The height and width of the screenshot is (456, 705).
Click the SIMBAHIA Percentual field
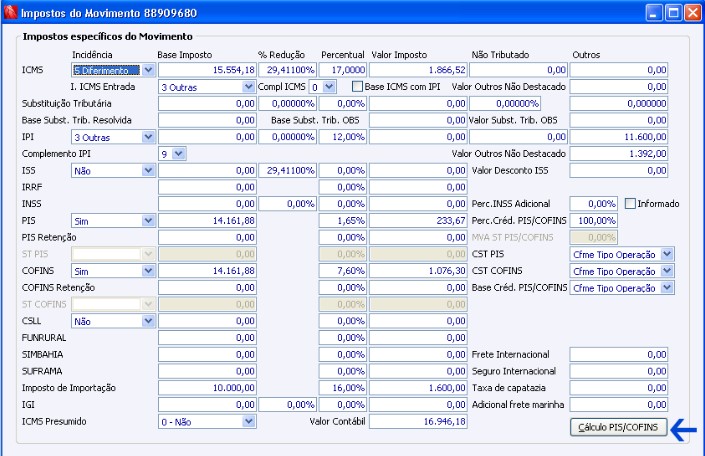(343, 354)
